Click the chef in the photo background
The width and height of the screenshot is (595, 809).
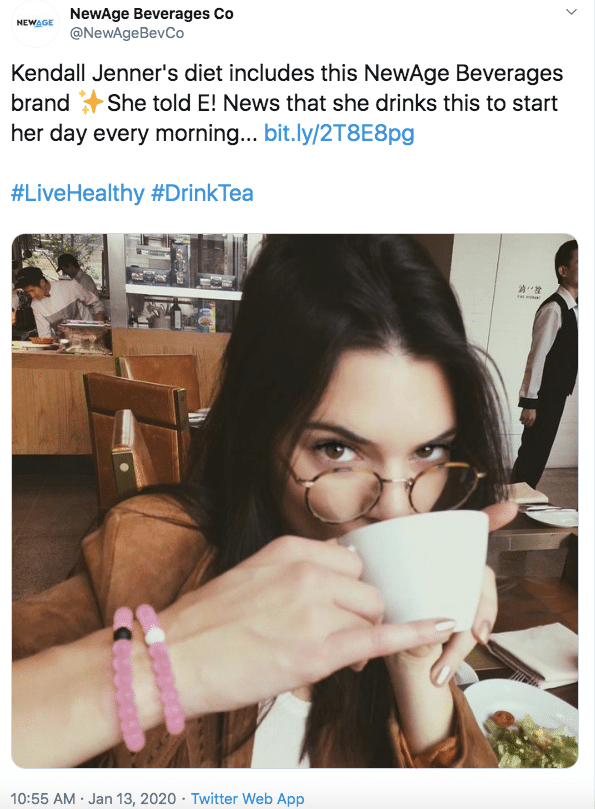(x=59, y=302)
